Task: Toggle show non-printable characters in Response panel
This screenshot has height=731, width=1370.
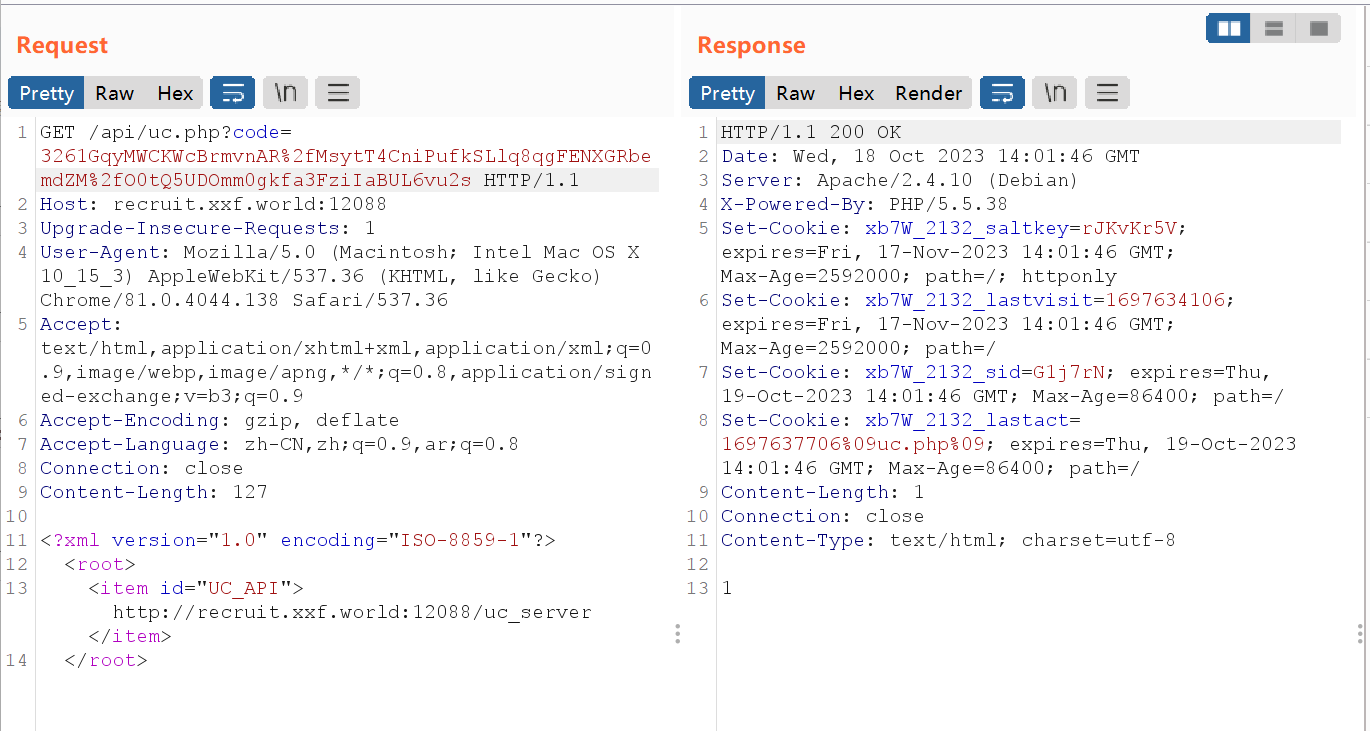Action: coord(1054,93)
